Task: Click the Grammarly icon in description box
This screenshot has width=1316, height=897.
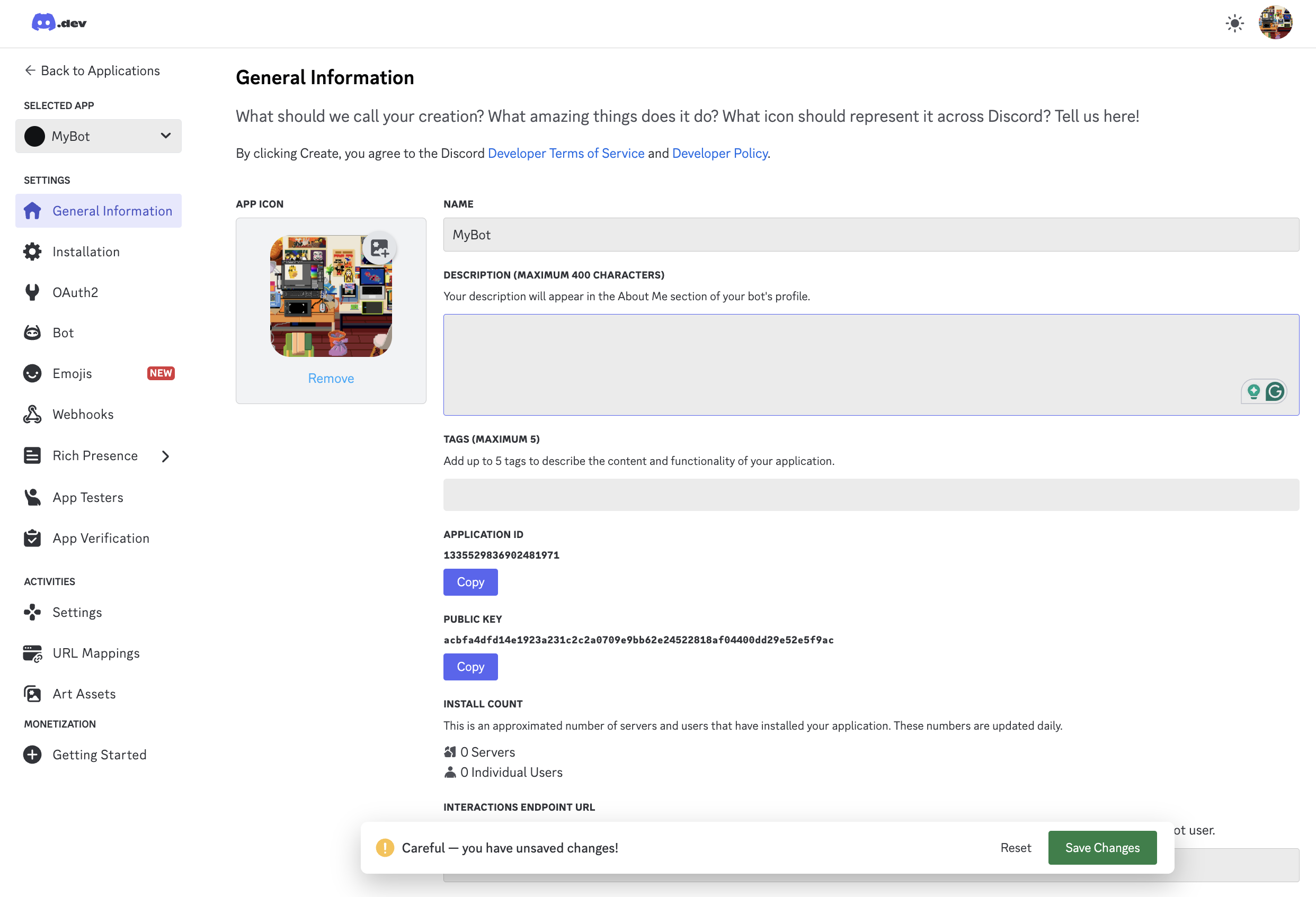Action: click(1275, 392)
